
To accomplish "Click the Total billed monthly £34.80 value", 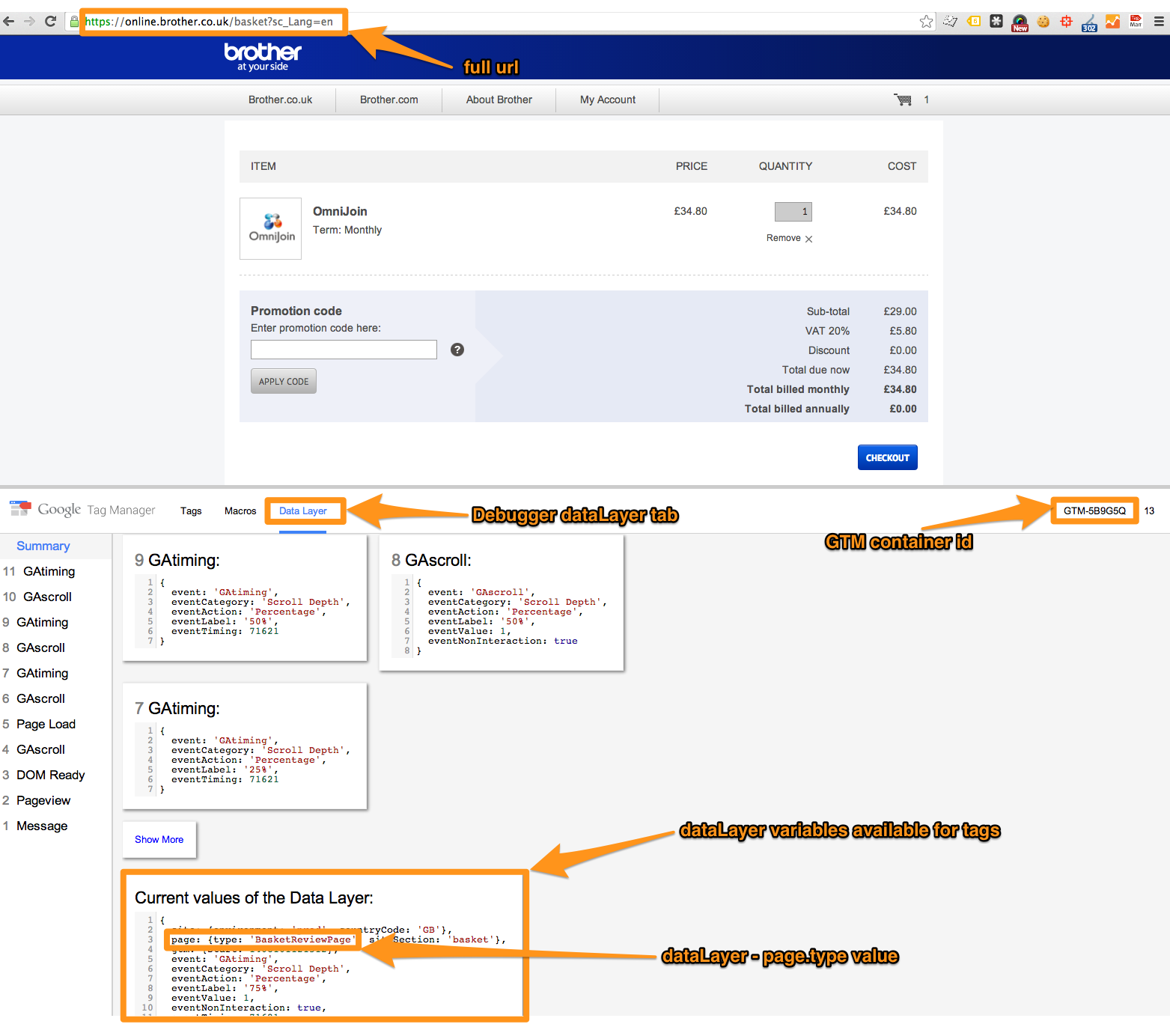I will 900,389.
